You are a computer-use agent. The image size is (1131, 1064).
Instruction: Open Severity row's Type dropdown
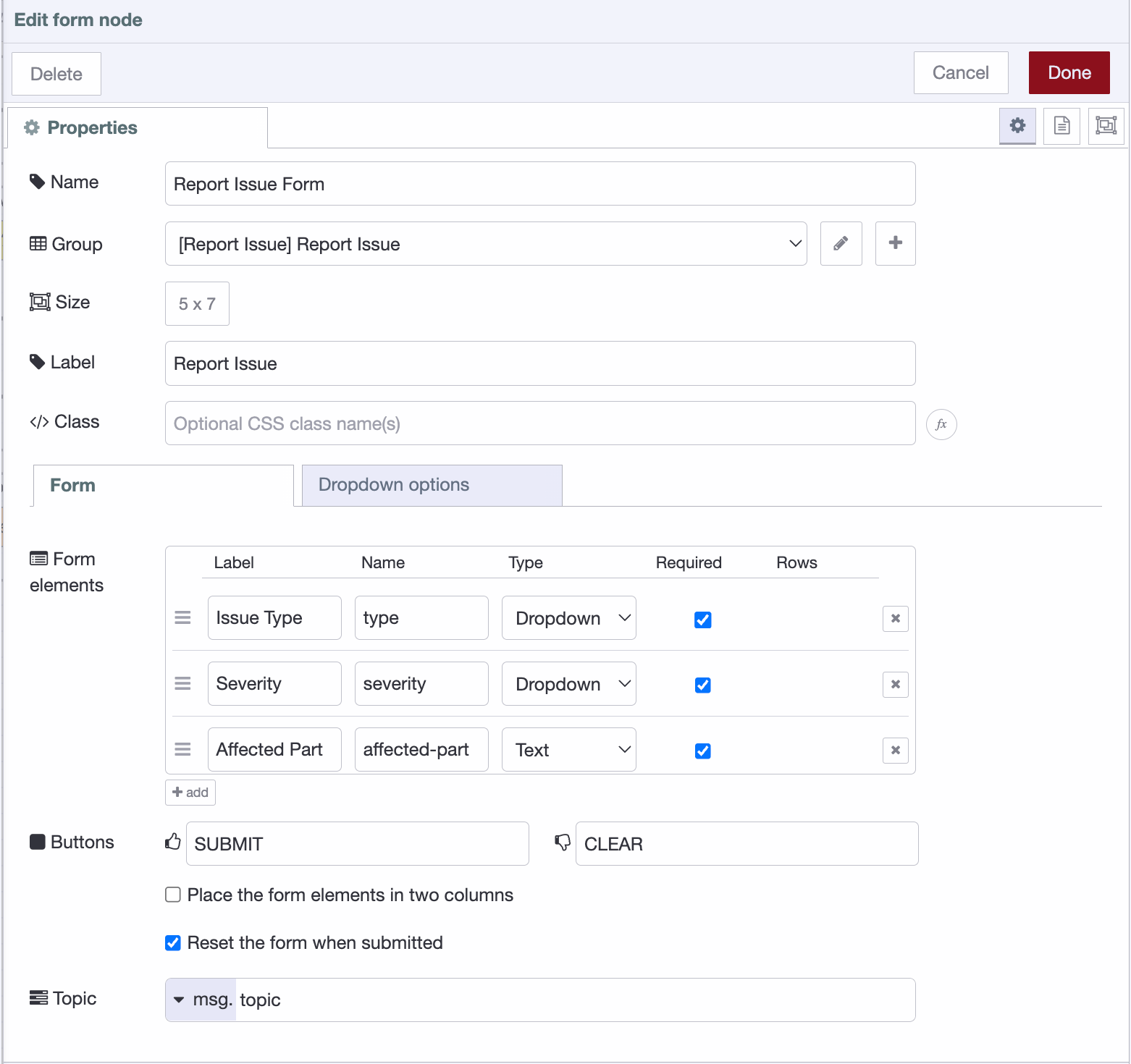click(x=568, y=684)
